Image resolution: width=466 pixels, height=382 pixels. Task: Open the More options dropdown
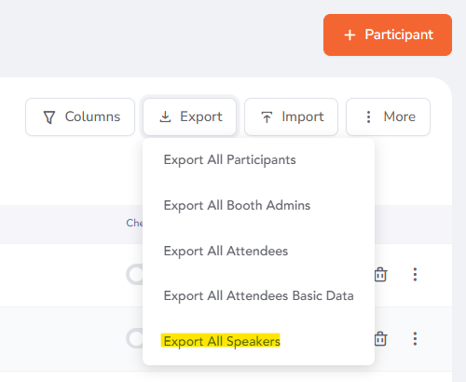pos(388,117)
